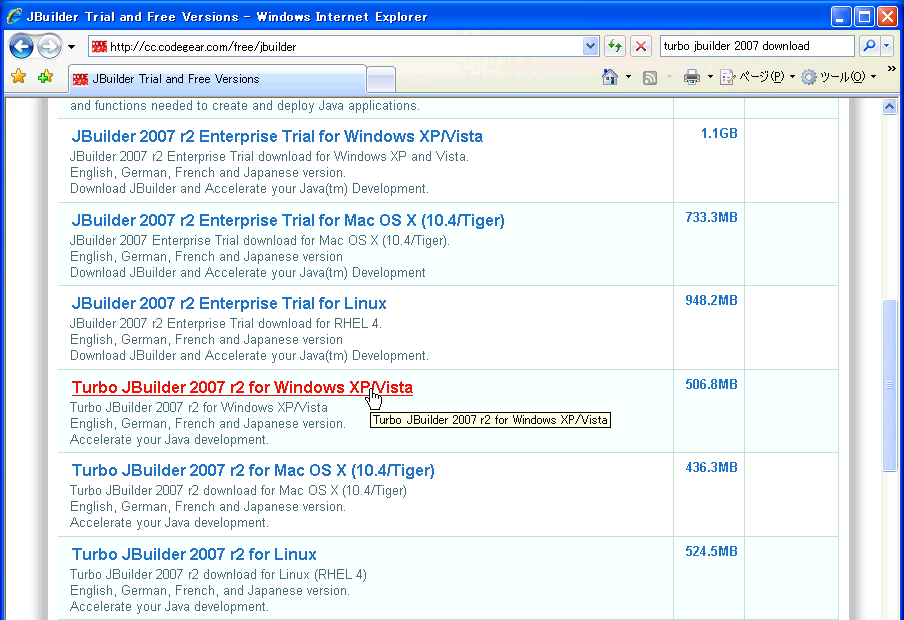This screenshot has width=904, height=620.
Task: Open the recent pages dropdown arrow
Action: click(x=72, y=47)
